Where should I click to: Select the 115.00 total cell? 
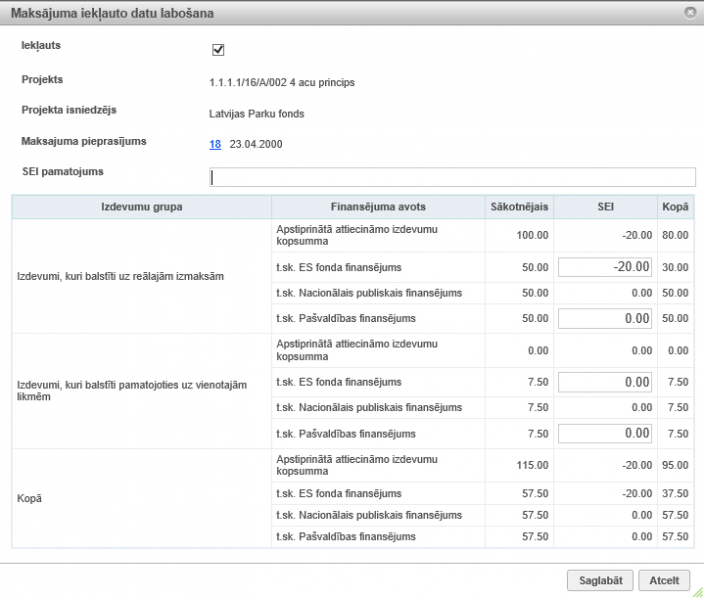click(533, 465)
